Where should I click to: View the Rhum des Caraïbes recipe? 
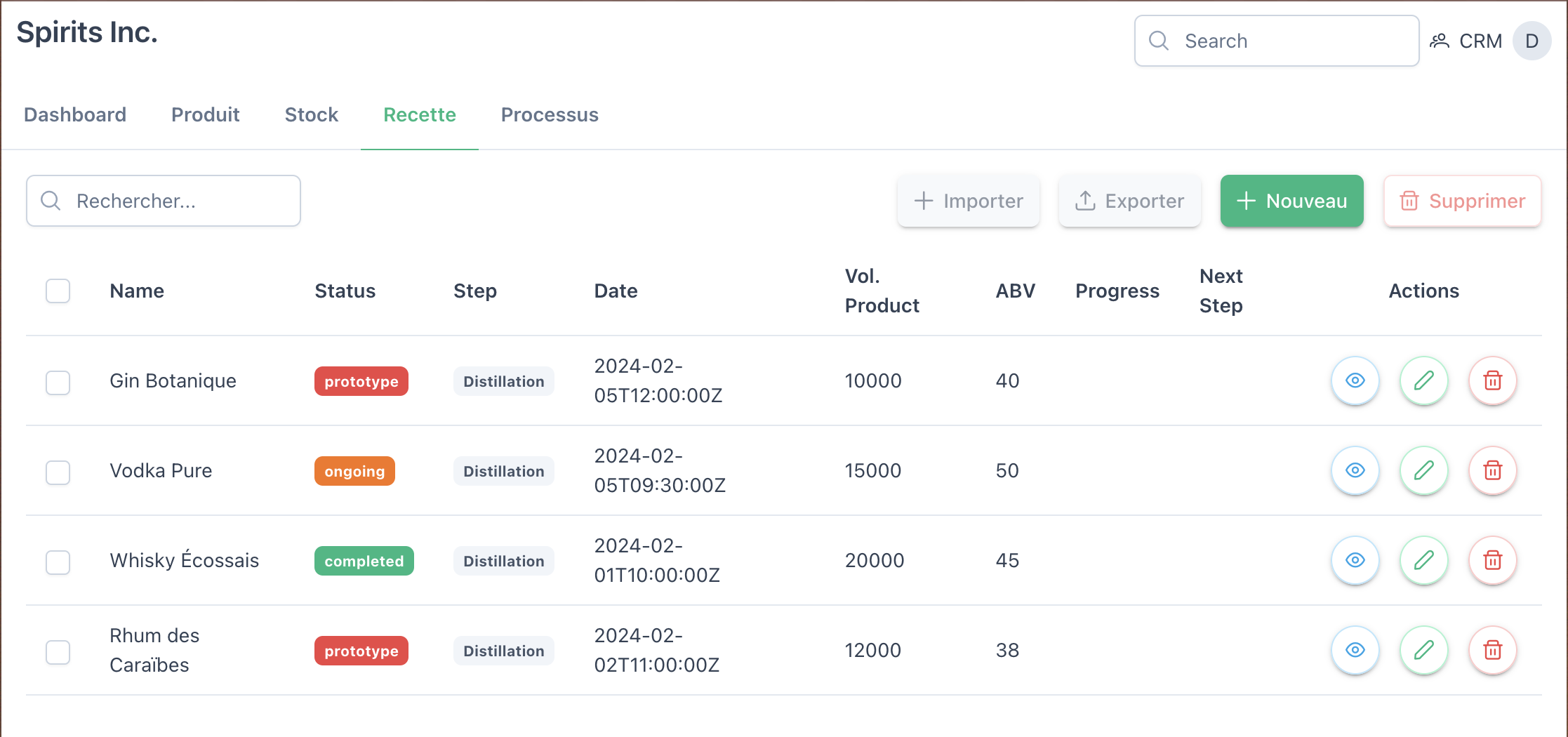coord(1355,650)
